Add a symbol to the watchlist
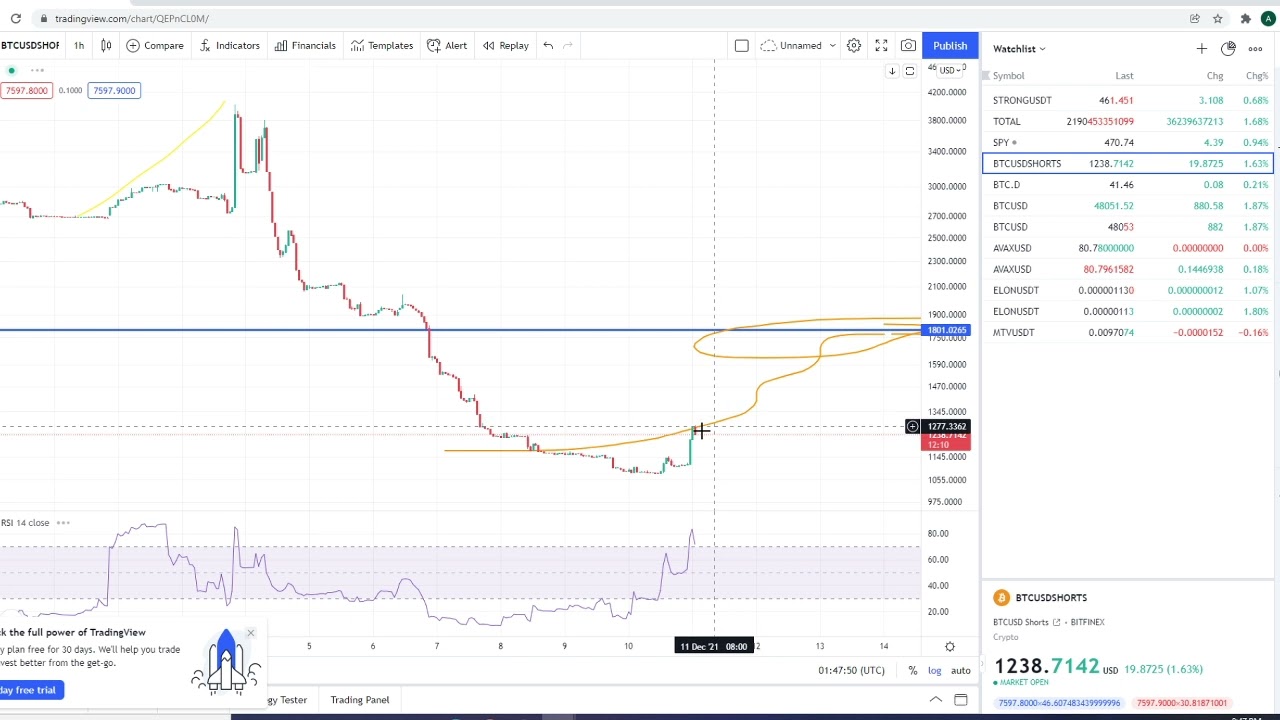Image resolution: width=1280 pixels, height=720 pixels. tap(1201, 48)
